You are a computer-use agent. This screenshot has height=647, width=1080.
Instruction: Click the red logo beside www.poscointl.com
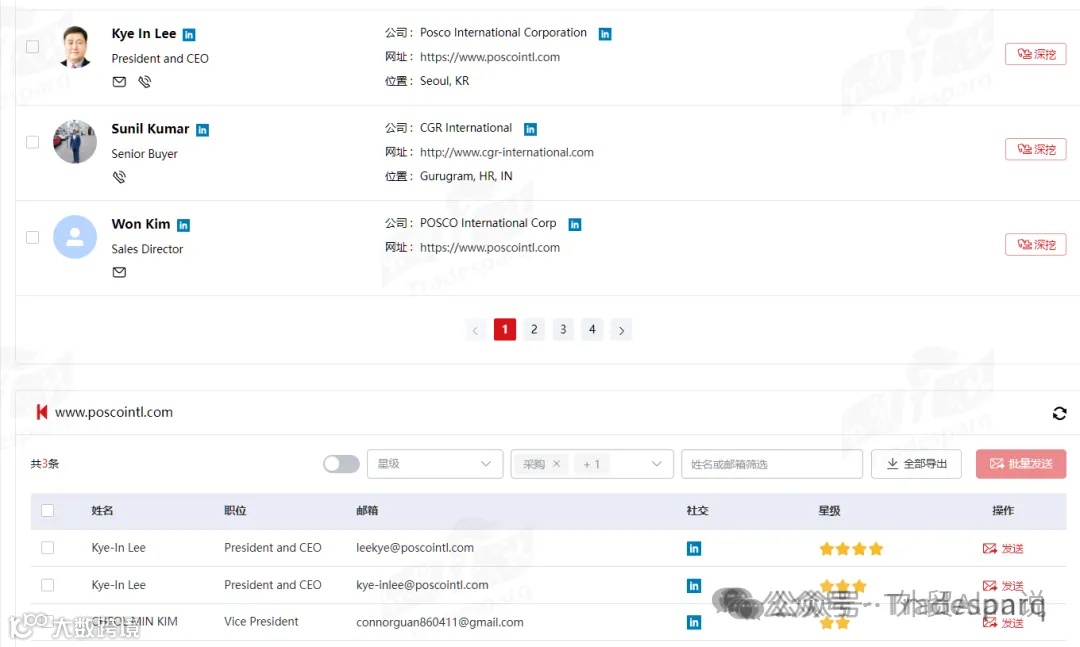point(41,412)
